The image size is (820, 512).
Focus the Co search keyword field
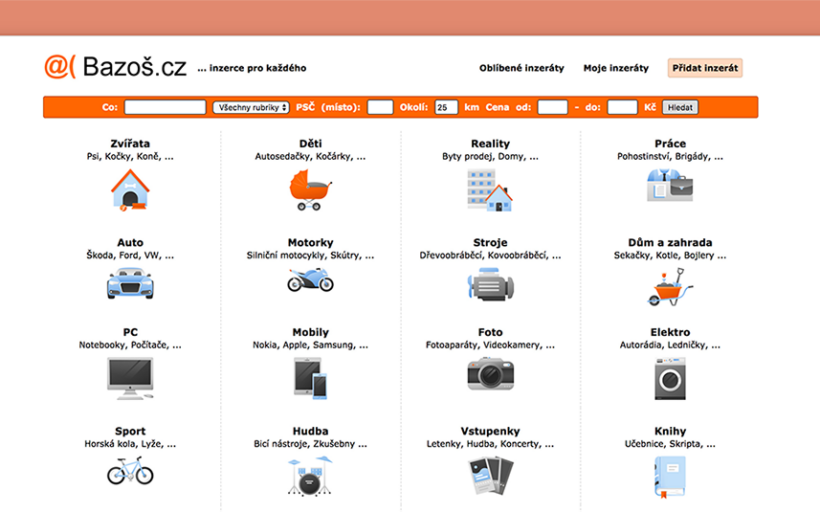pos(165,107)
